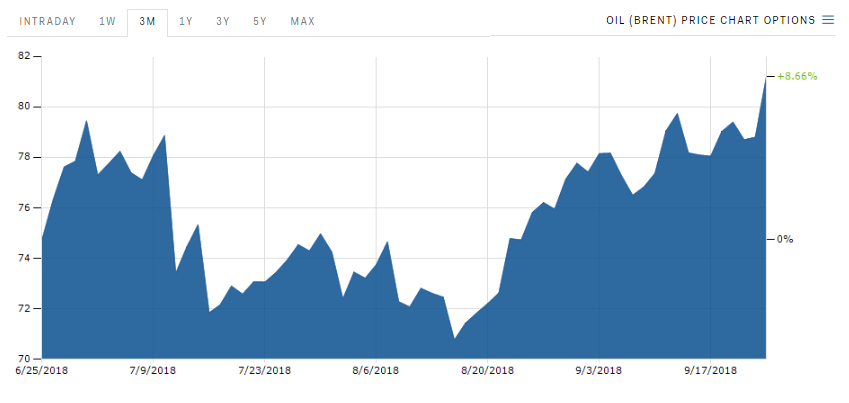
Task: Click the 72 price axis label
Action: (23, 308)
